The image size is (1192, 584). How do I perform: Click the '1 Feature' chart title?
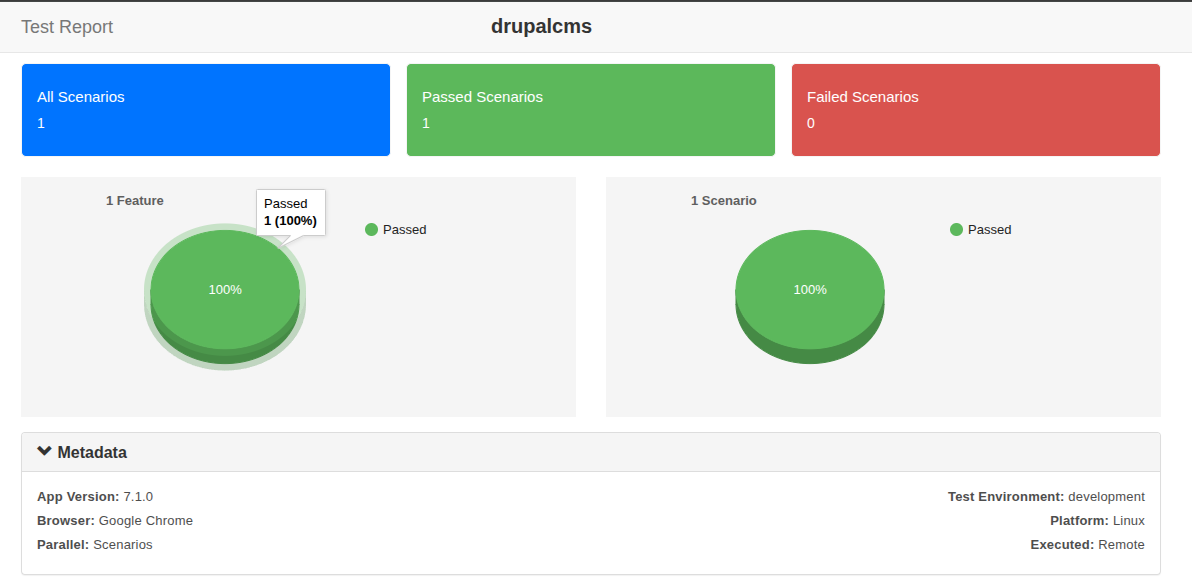135,201
